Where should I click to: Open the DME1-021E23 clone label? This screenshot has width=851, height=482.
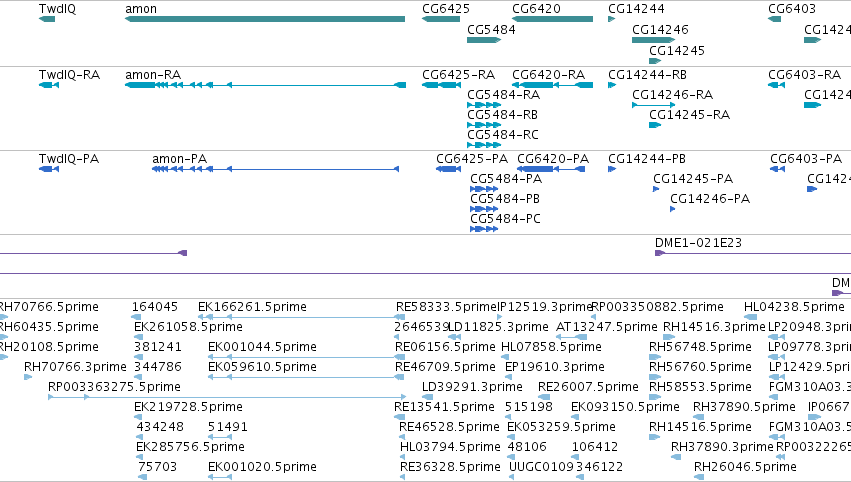(x=698, y=243)
